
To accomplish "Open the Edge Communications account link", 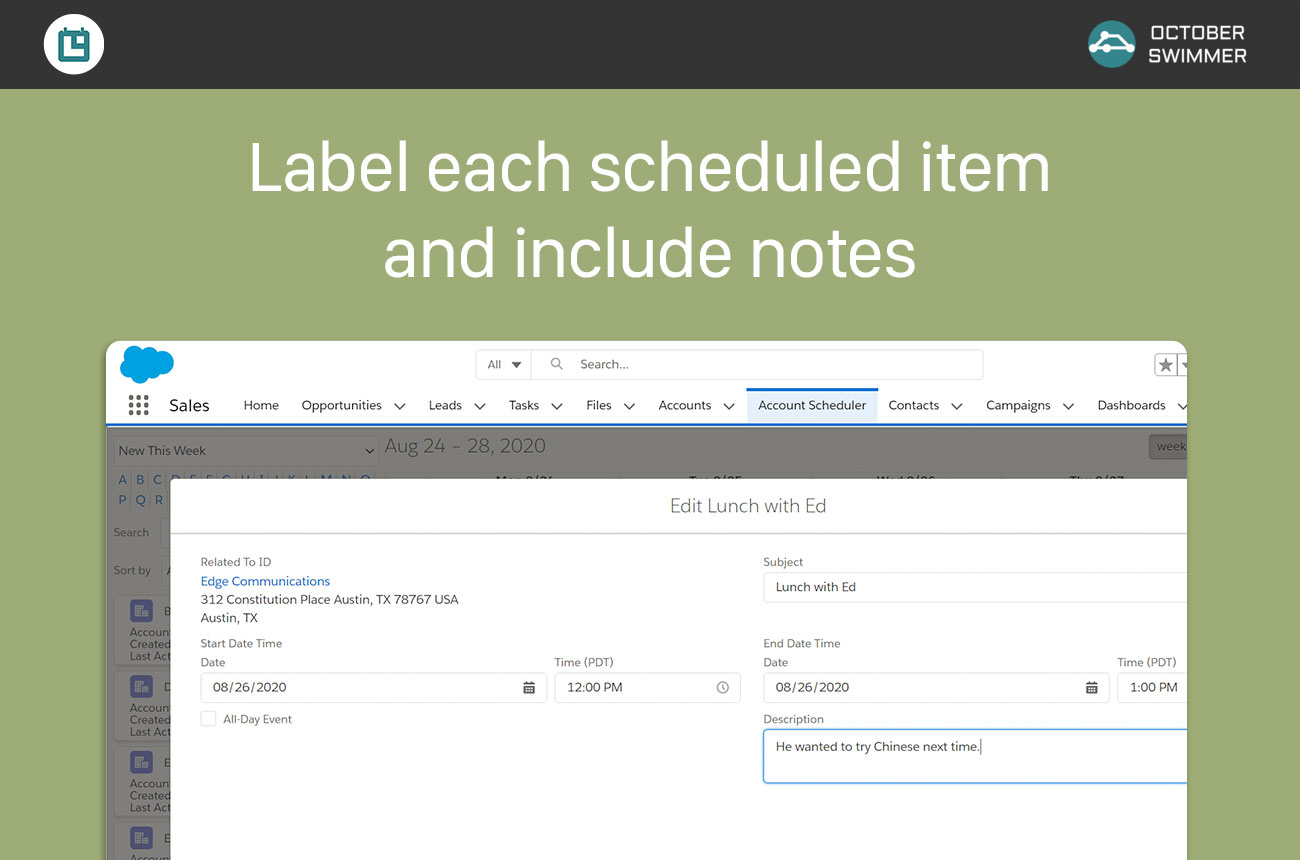I will (x=265, y=581).
